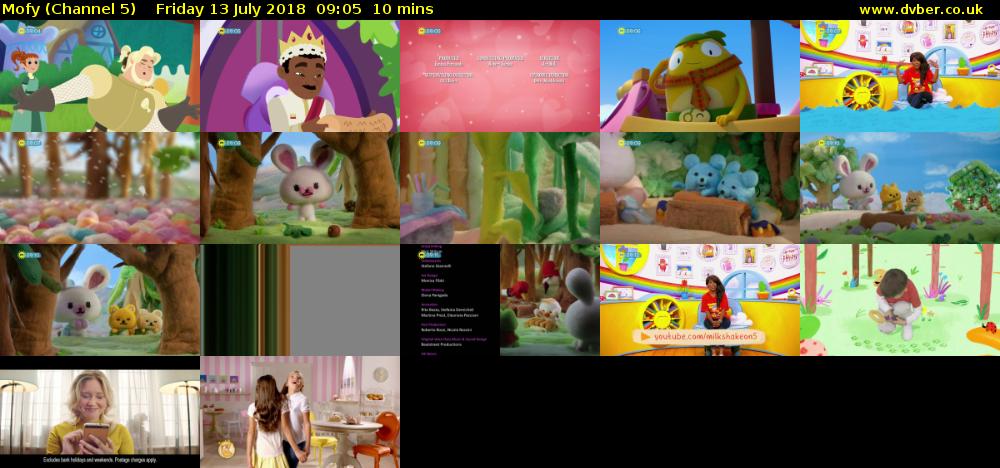The width and height of the screenshot is (1000, 468).
Task: Open the knight and red-haired girl thumbnail
Action: pos(99,76)
